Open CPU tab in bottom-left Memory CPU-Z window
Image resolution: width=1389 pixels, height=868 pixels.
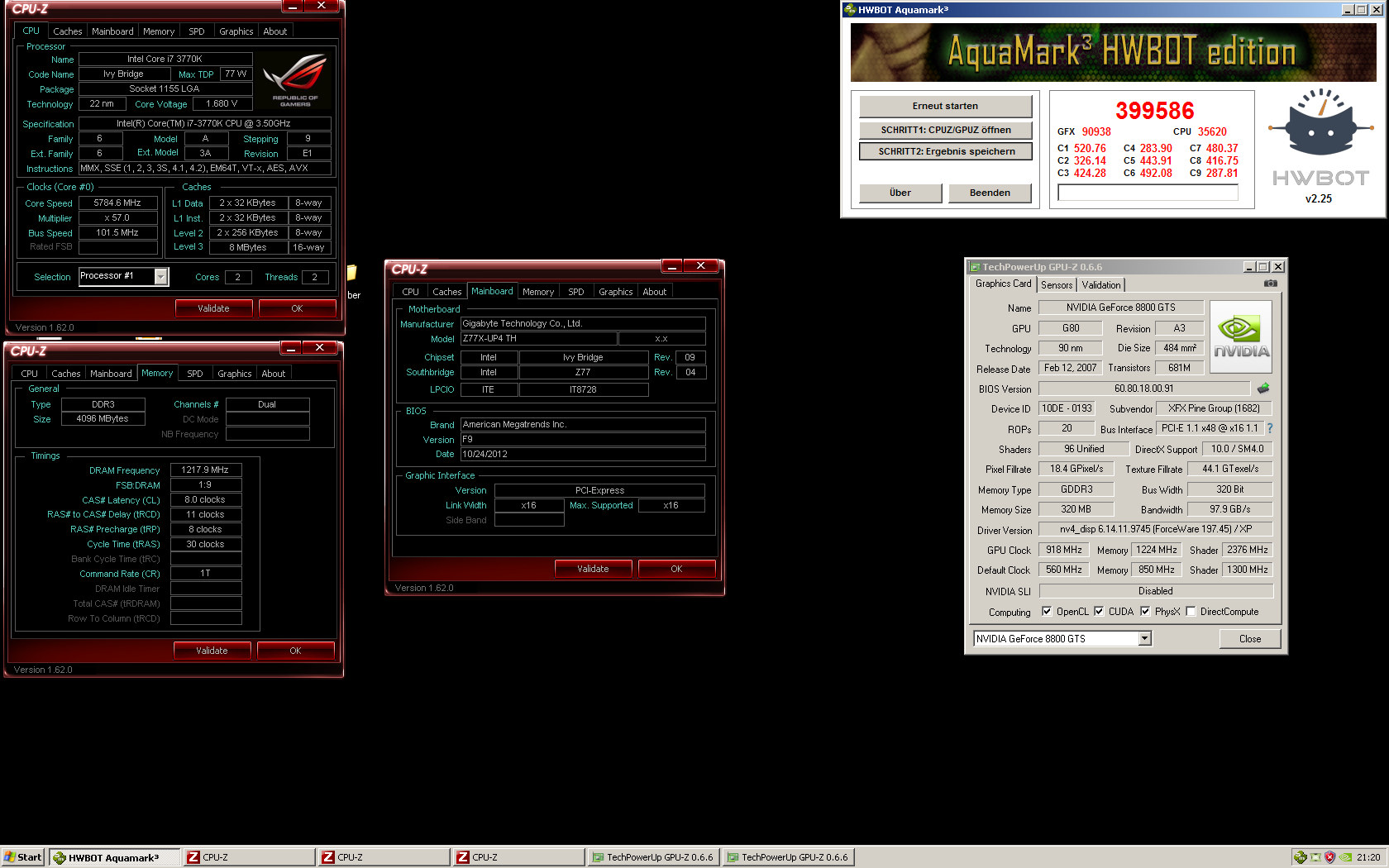30,374
